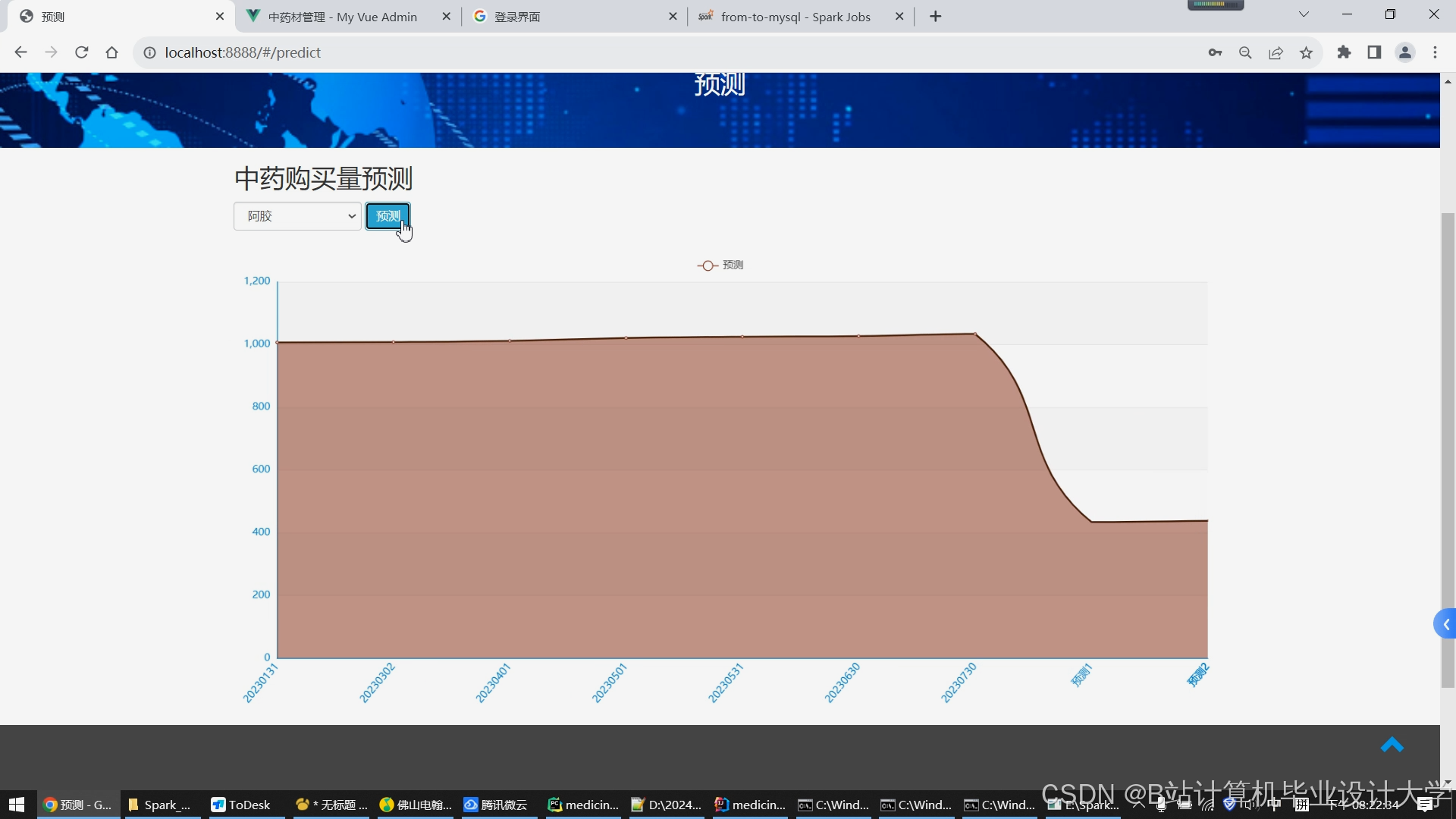Open ToDesk from the taskbar
This screenshot has height=819, width=1456.
tap(242, 805)
